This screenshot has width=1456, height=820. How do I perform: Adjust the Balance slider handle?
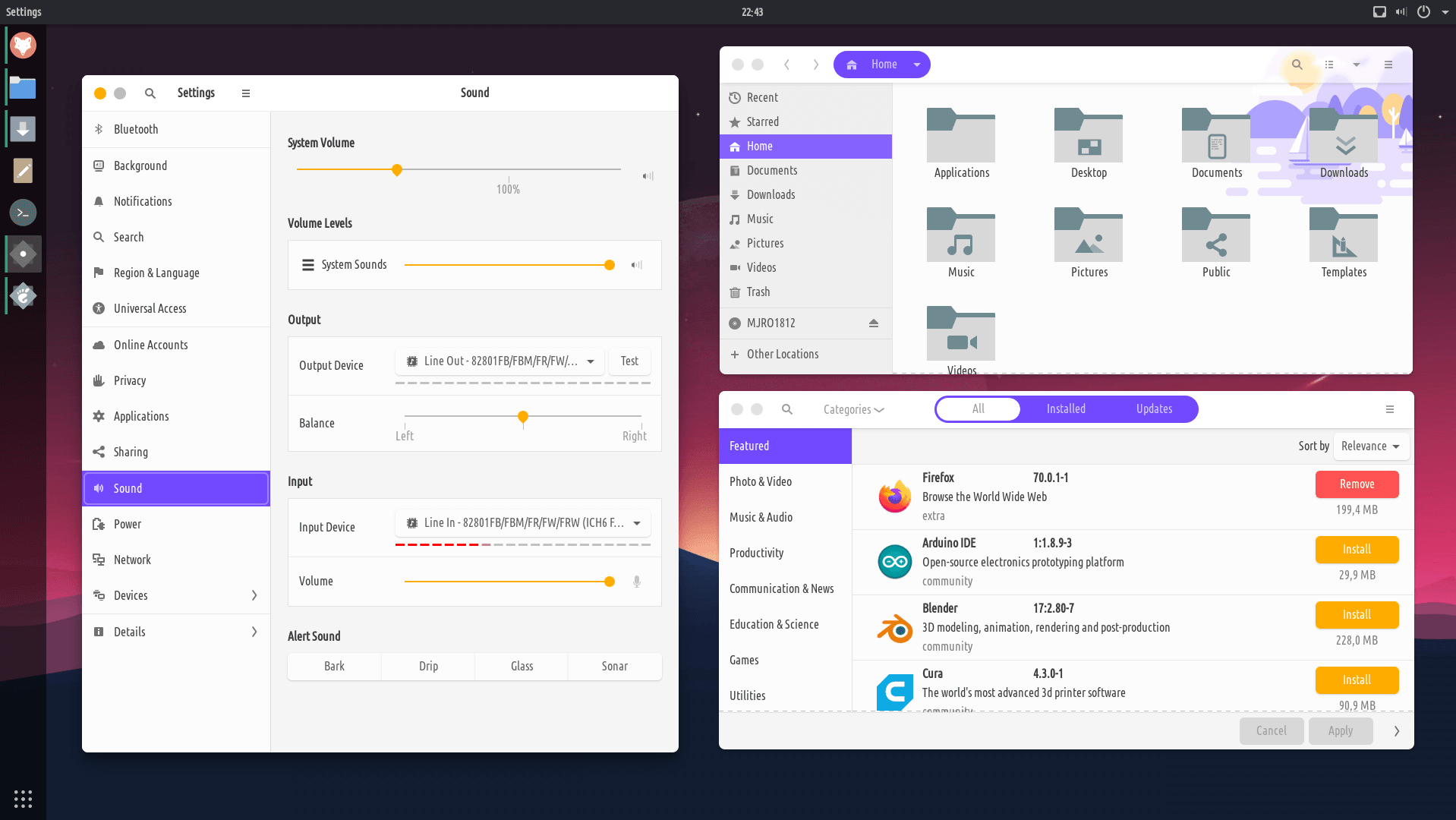[x=522, y=417]
